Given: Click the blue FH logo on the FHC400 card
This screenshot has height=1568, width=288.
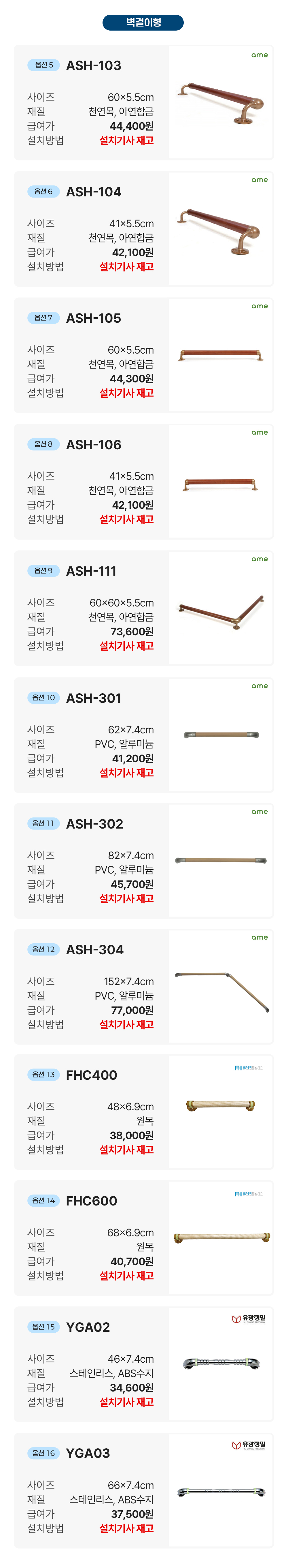Looking at the screenshot, I should point(249,1068).
